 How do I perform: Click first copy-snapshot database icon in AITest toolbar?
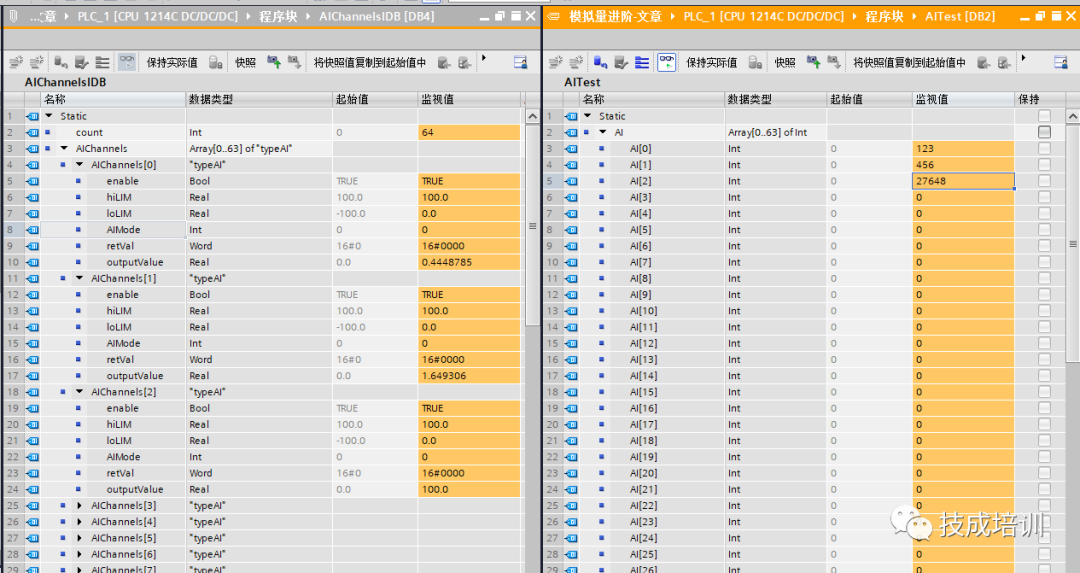[x=984, y=63]
